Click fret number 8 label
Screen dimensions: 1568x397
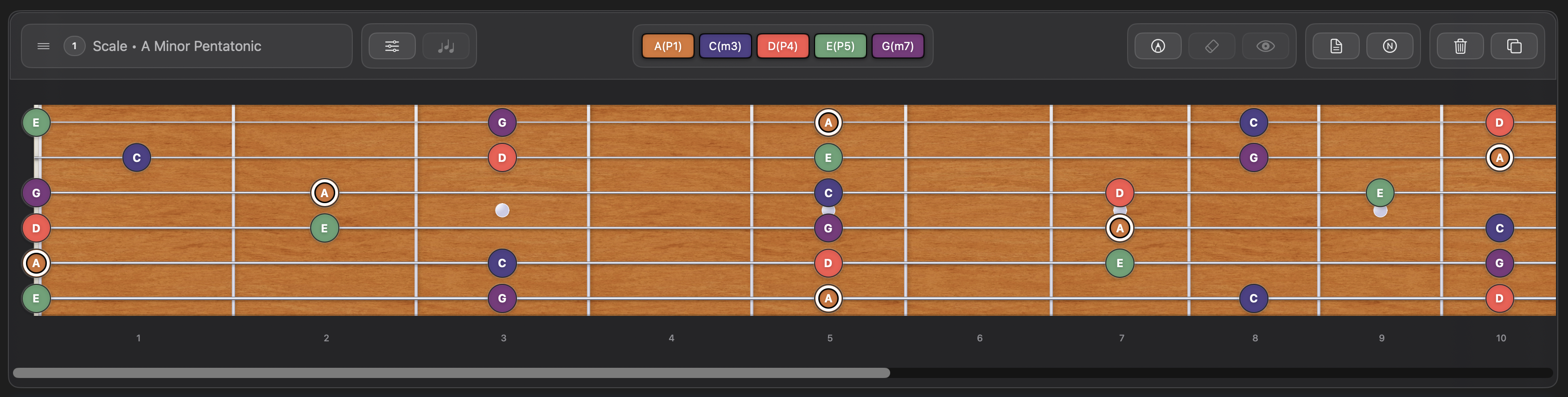coord(1255,338)
